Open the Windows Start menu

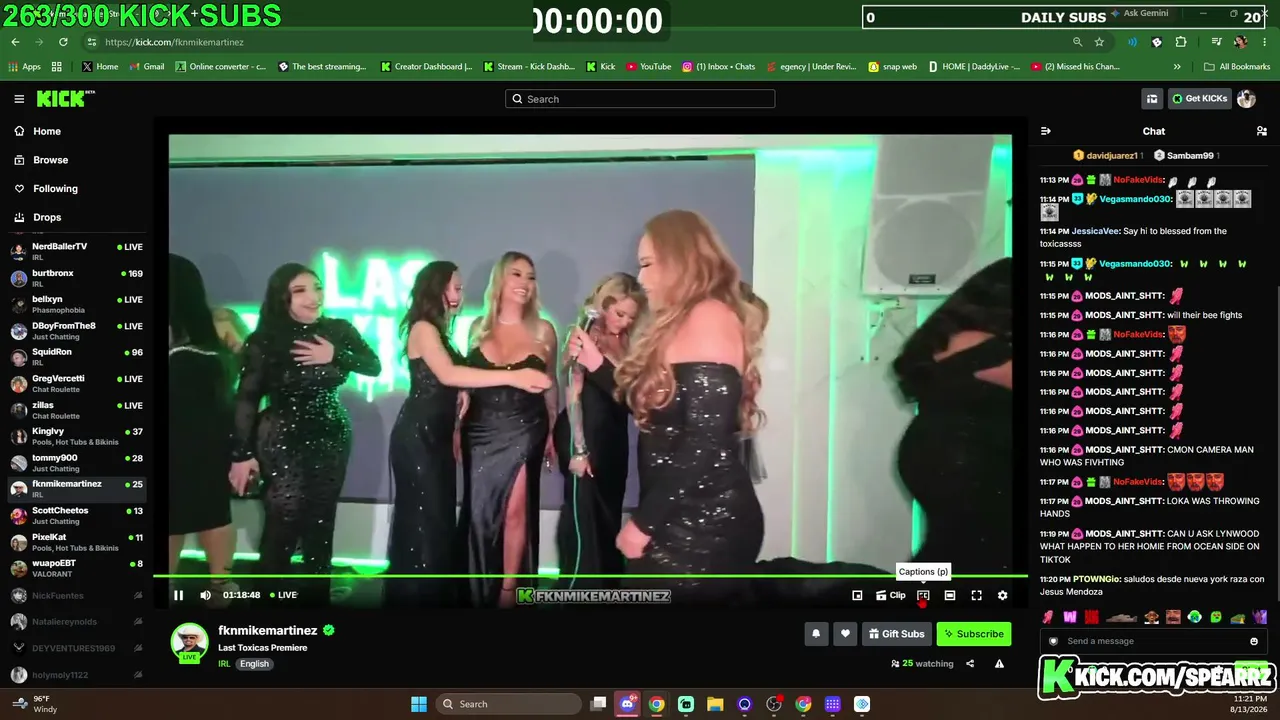pyautogui.click(x=419, y=704)
